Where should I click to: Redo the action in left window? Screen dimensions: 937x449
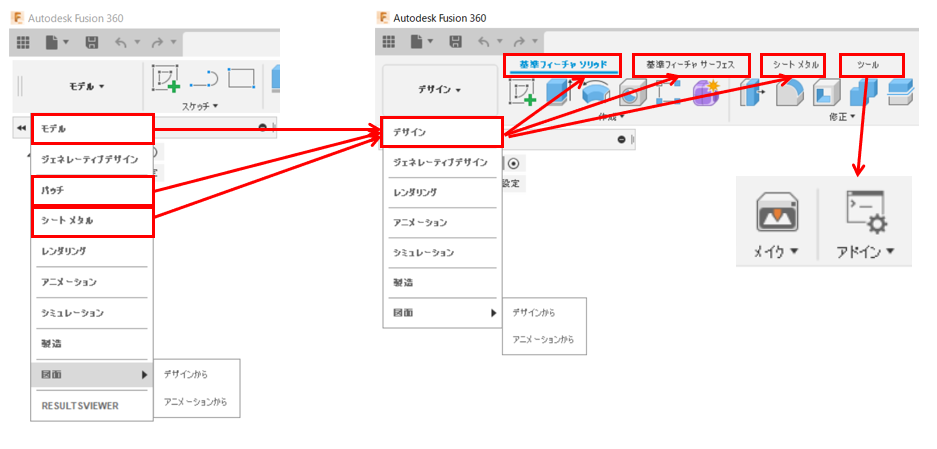tap(157, 42)
